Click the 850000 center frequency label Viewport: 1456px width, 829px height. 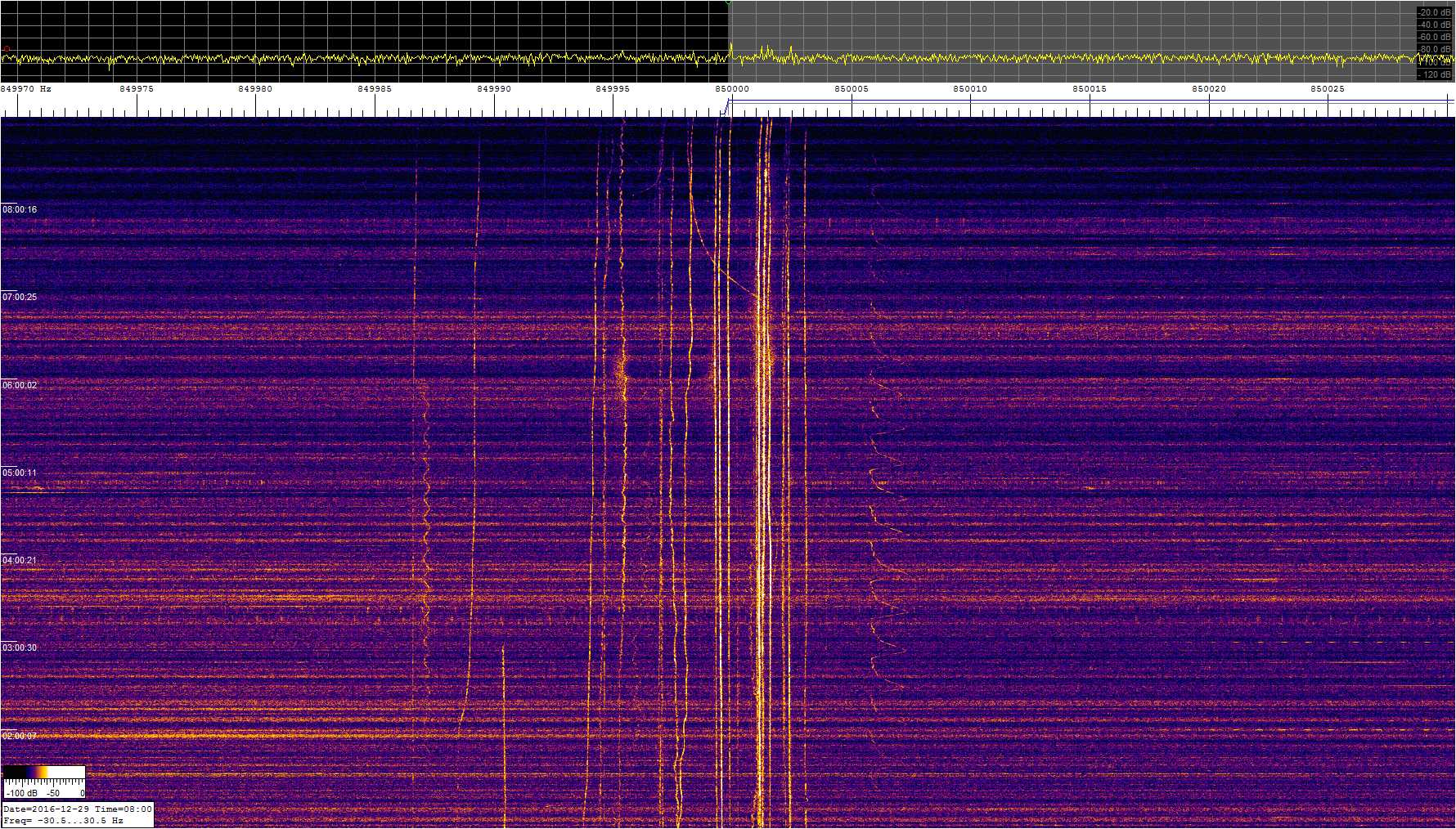[x=732, y=88]
